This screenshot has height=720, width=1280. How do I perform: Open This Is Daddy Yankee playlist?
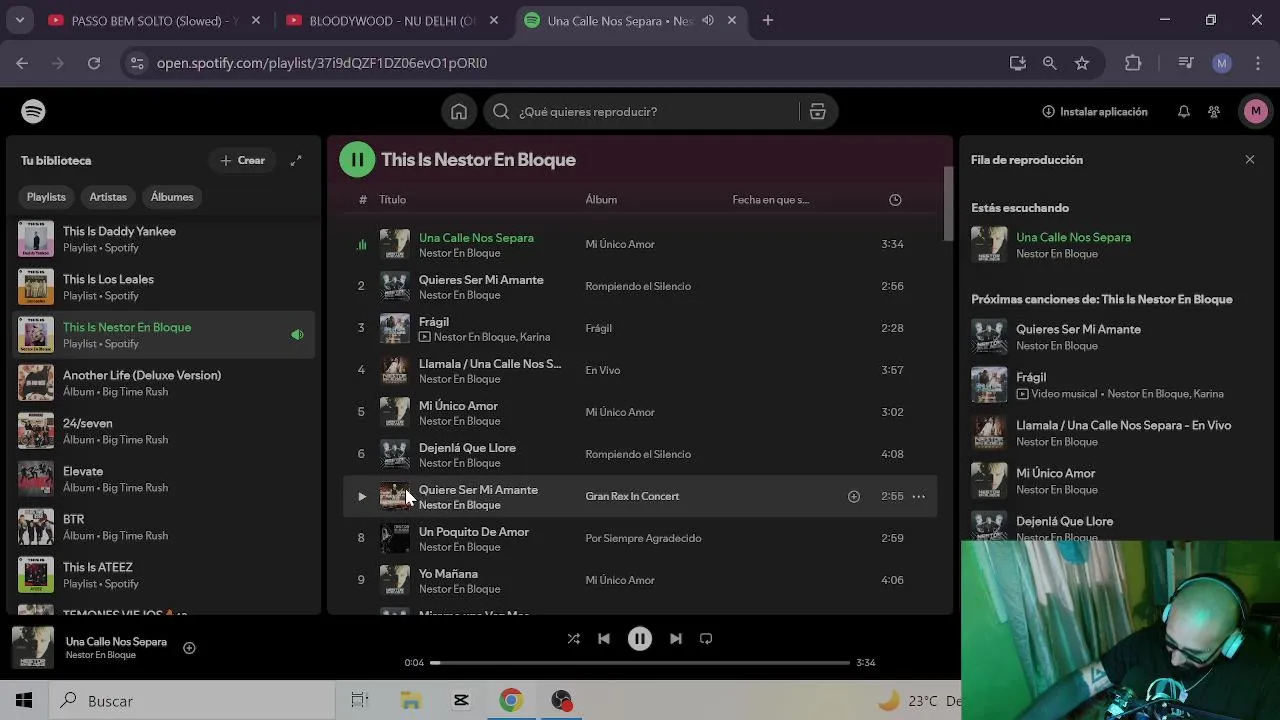pyautogui.click(x=161, y=239)
